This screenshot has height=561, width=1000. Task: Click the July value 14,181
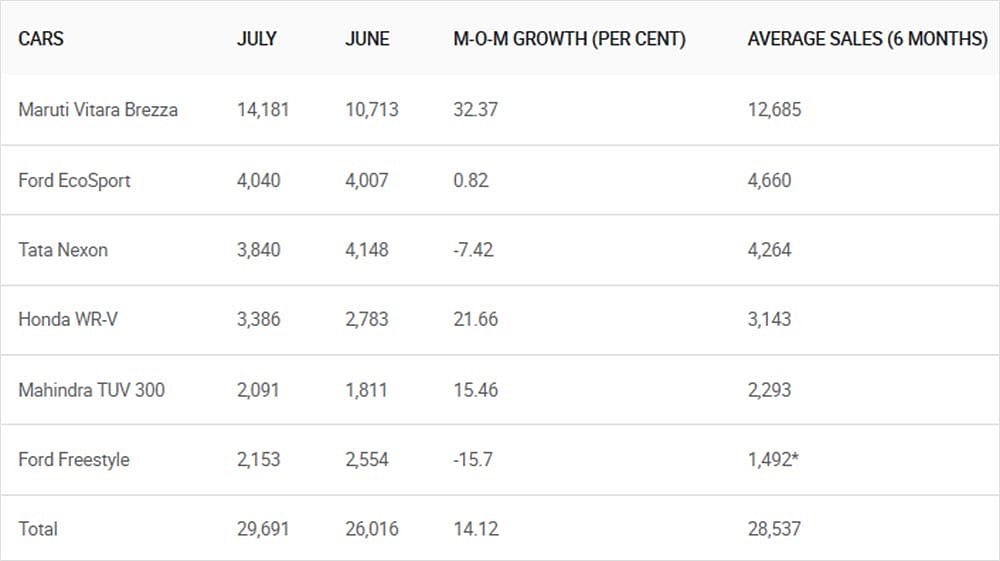(x=263, y=110)
